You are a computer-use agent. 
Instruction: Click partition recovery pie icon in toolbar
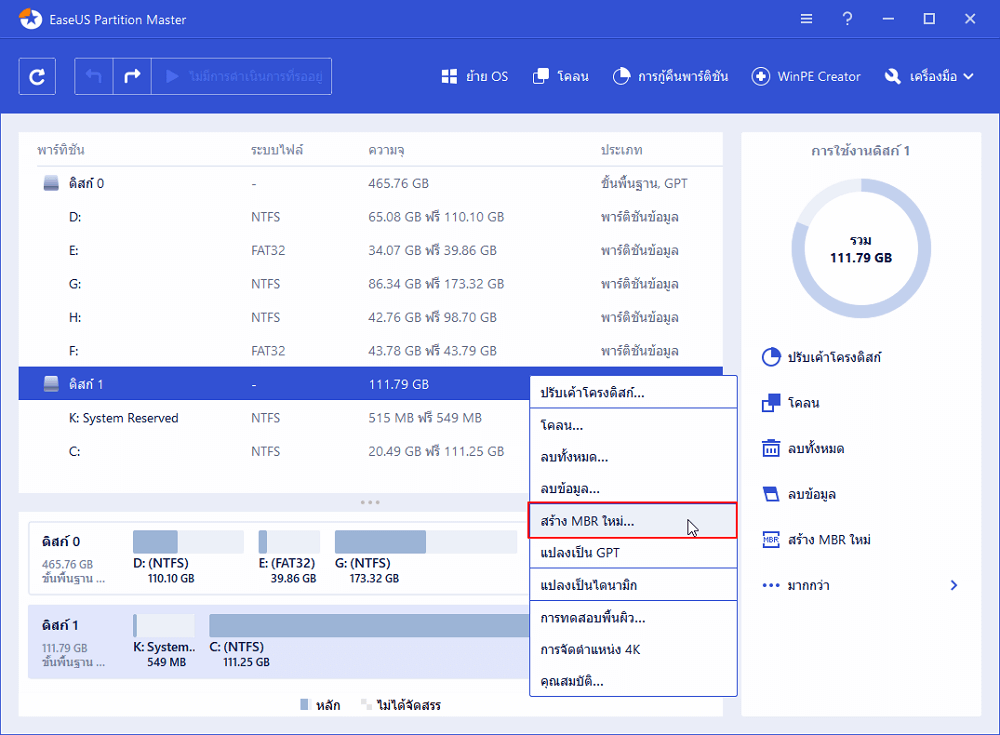click(621, 77)
